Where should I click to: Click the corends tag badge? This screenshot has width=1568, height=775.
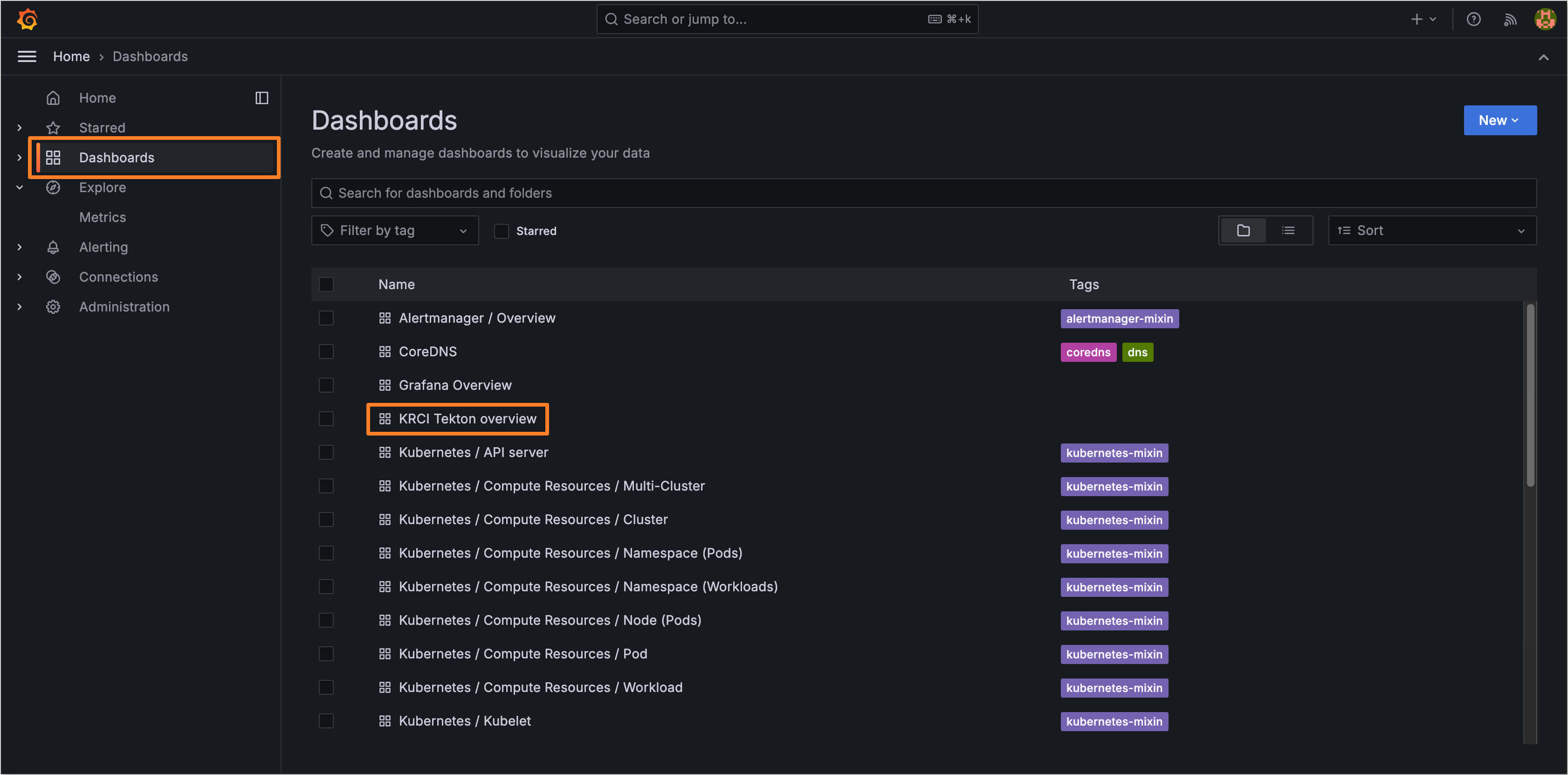tap(1088, 352)
